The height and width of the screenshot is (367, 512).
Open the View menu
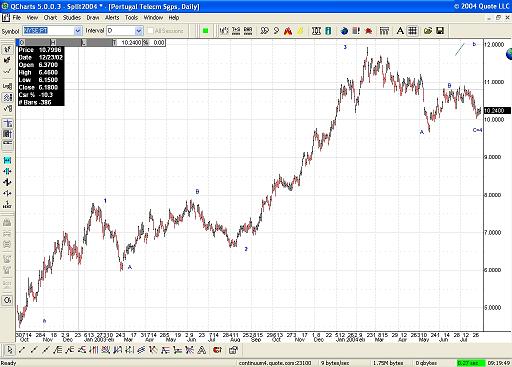pos(32,18)
